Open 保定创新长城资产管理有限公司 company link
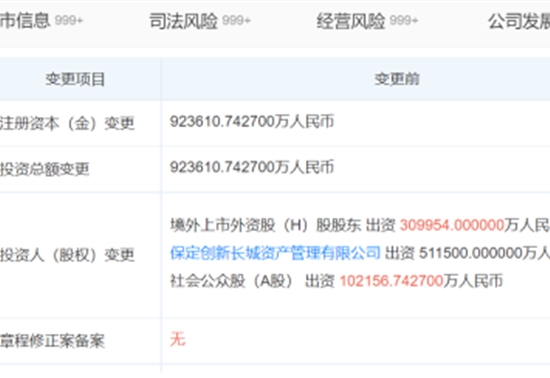 275,252
